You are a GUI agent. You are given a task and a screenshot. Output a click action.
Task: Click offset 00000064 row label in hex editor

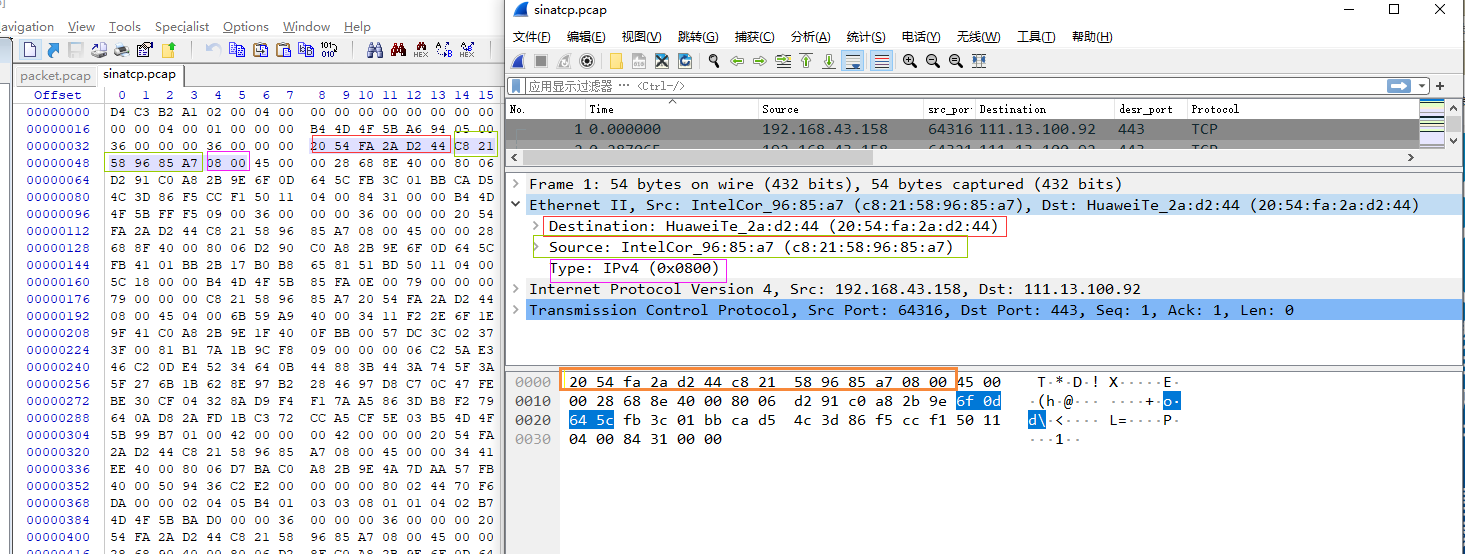[58, 180]
